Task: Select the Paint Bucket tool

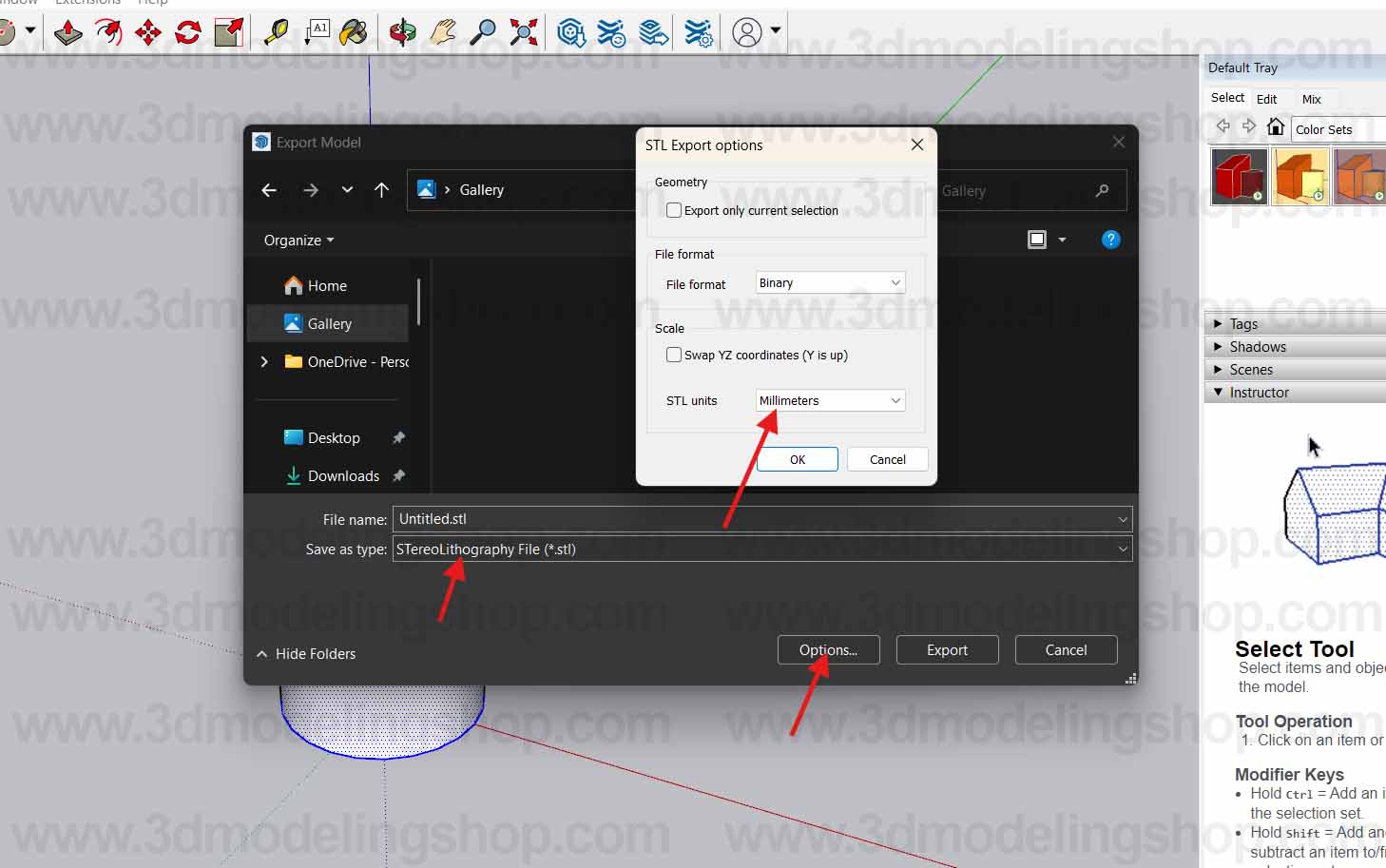Action: point(354,32)
